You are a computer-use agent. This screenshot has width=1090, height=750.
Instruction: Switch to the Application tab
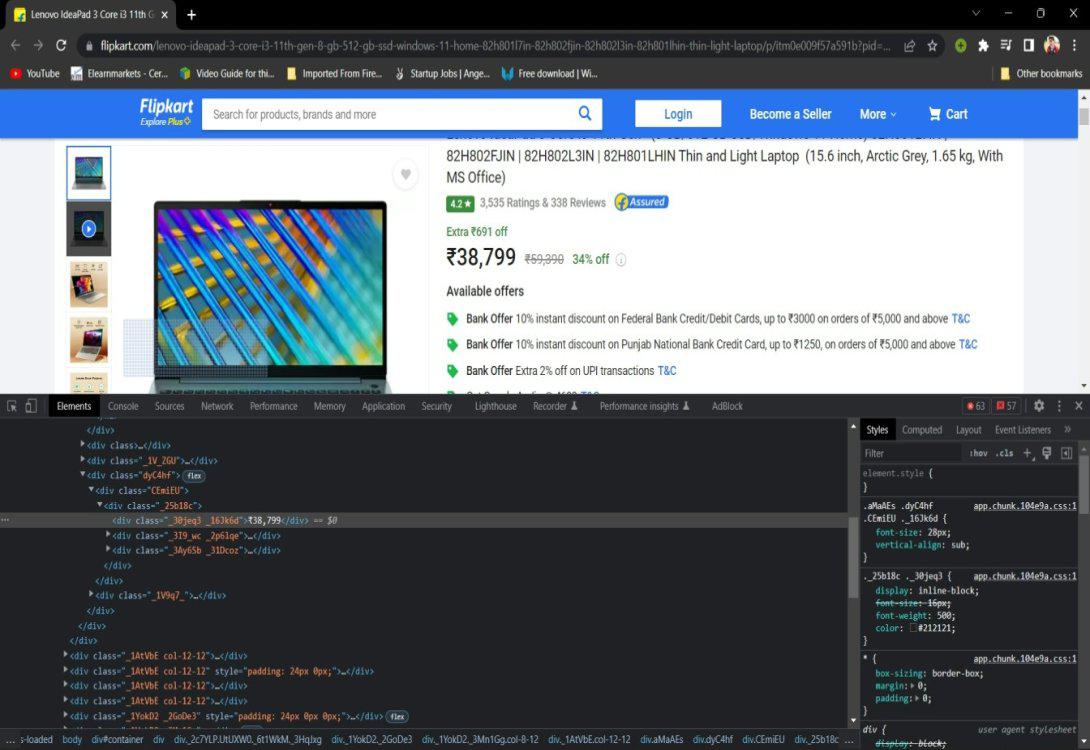point(383,406)
